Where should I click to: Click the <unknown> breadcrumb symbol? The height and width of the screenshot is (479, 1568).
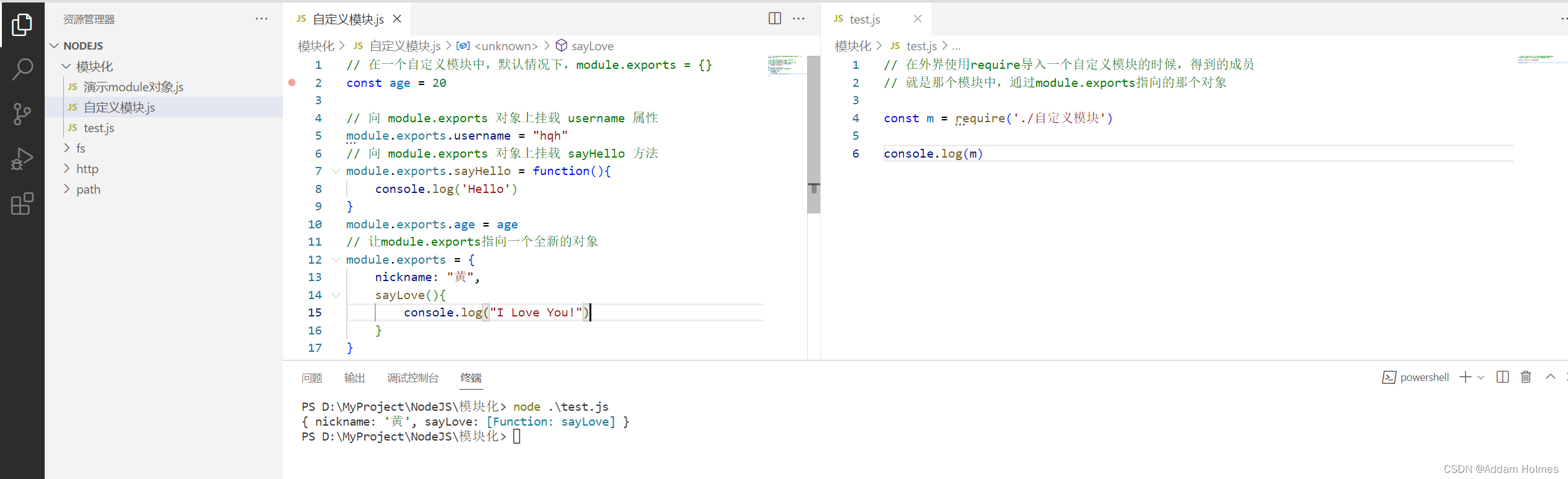(506, 46)
